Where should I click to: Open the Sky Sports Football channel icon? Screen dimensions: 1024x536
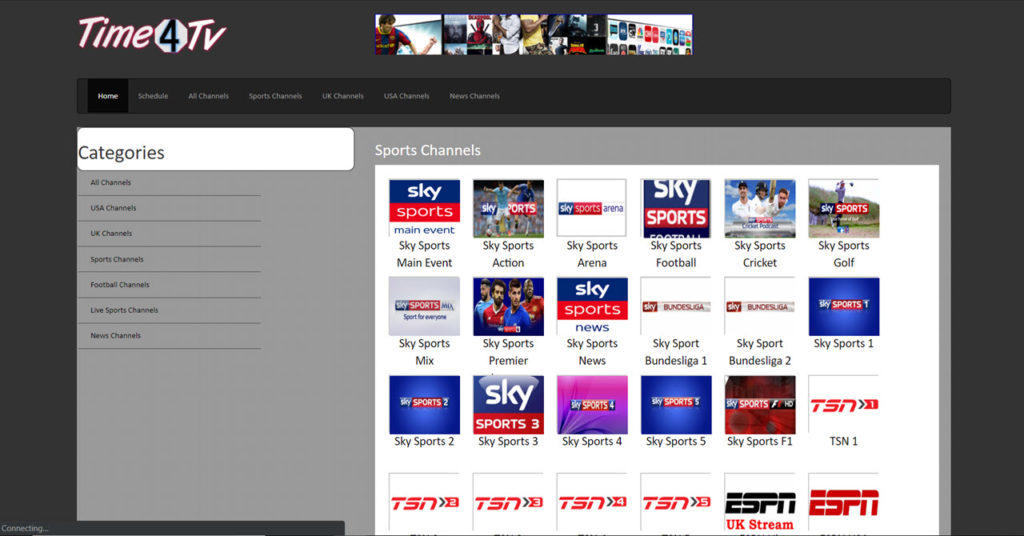click(x=676, y=208)
